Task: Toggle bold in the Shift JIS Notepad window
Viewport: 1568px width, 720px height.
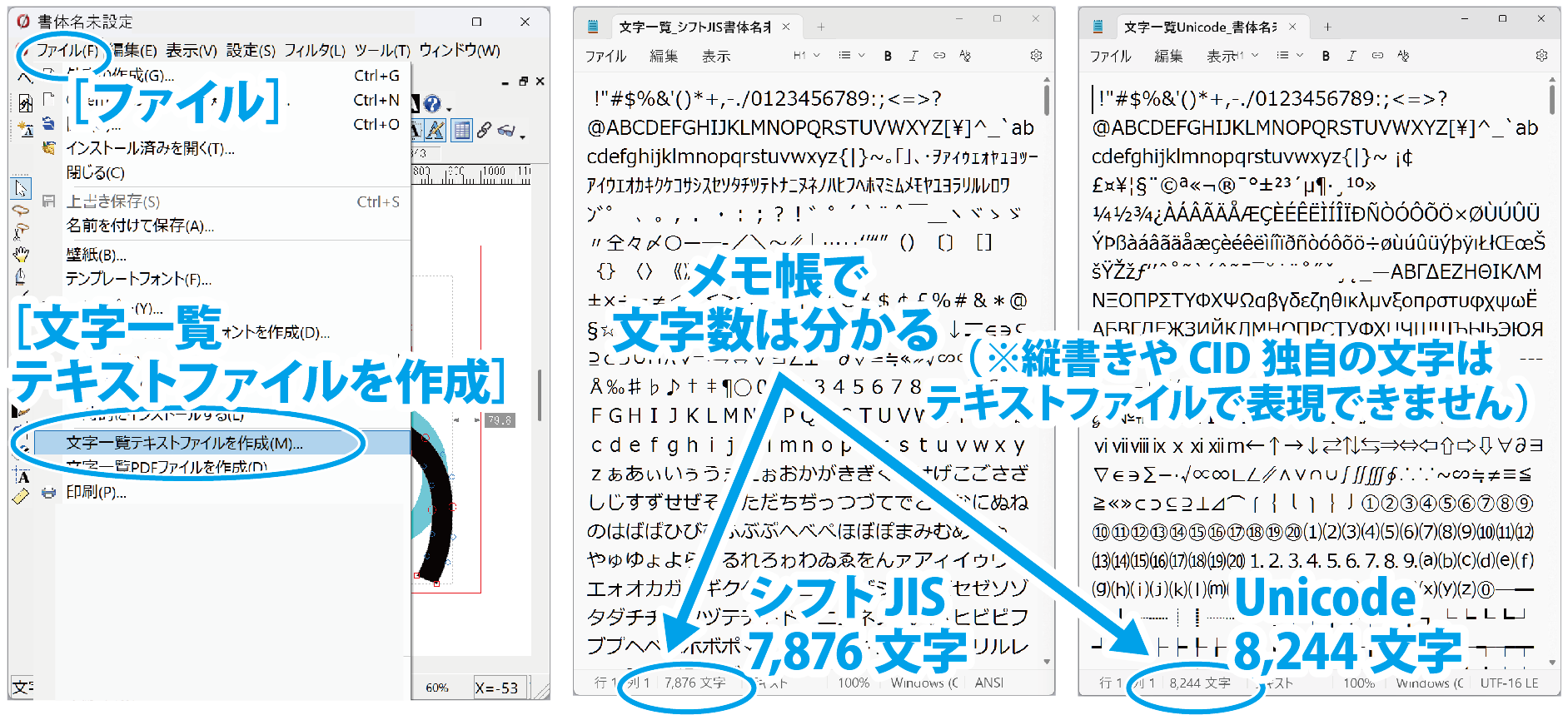Action: (x=888, y=56)
